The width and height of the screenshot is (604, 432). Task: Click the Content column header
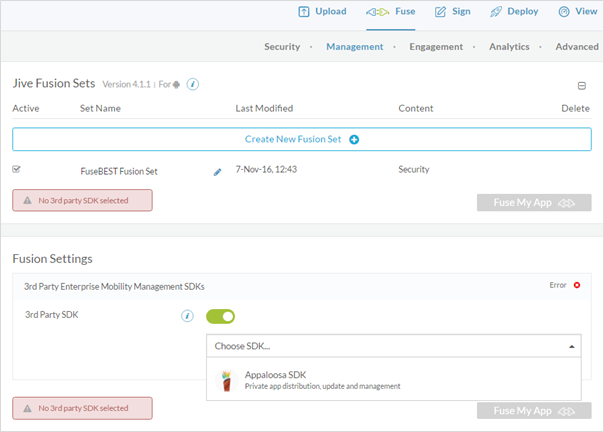416,108
